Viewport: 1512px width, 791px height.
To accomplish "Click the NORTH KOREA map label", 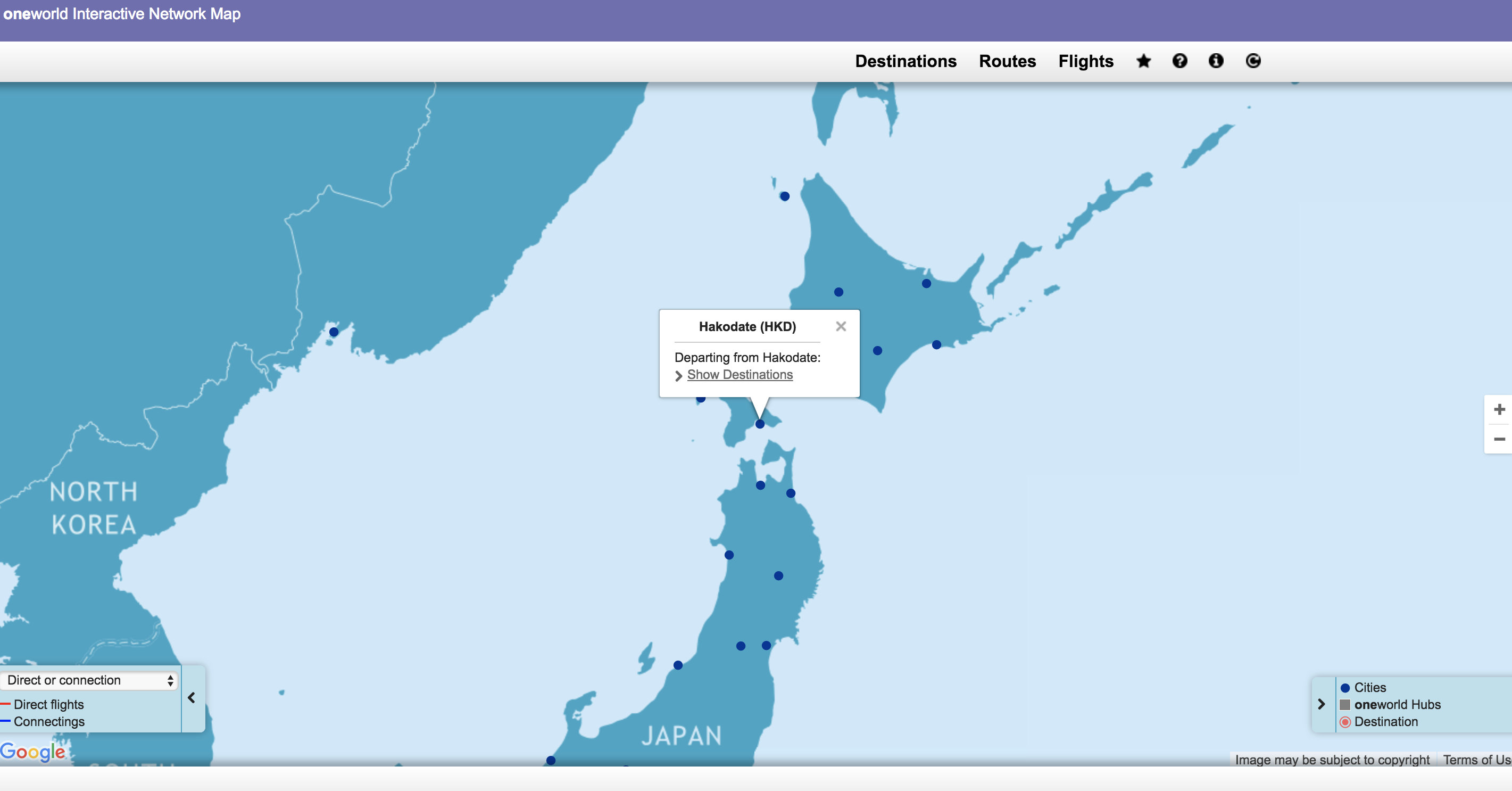I will (93, 508).
